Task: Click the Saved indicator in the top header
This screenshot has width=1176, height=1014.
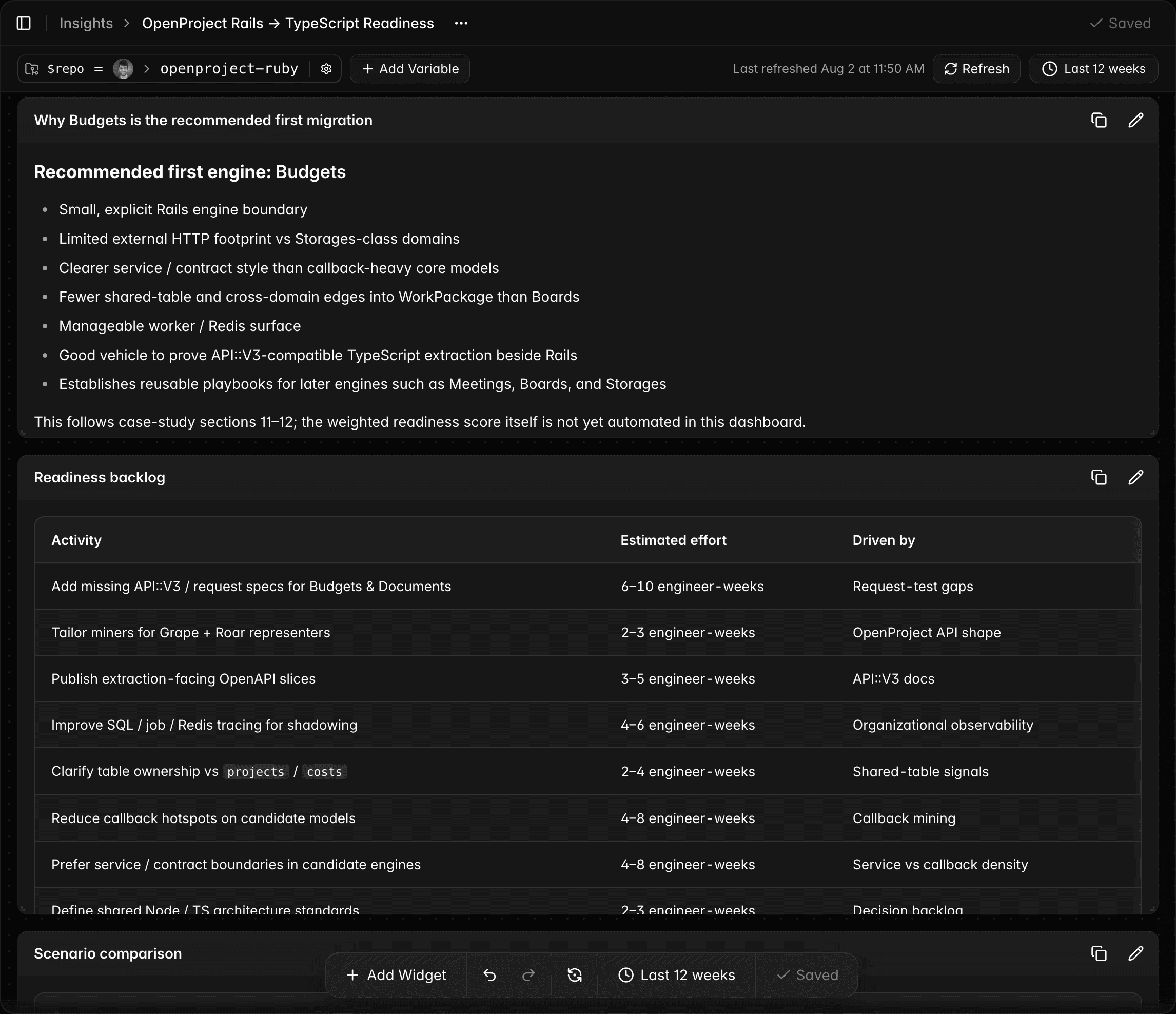Action: (1121, 23)
